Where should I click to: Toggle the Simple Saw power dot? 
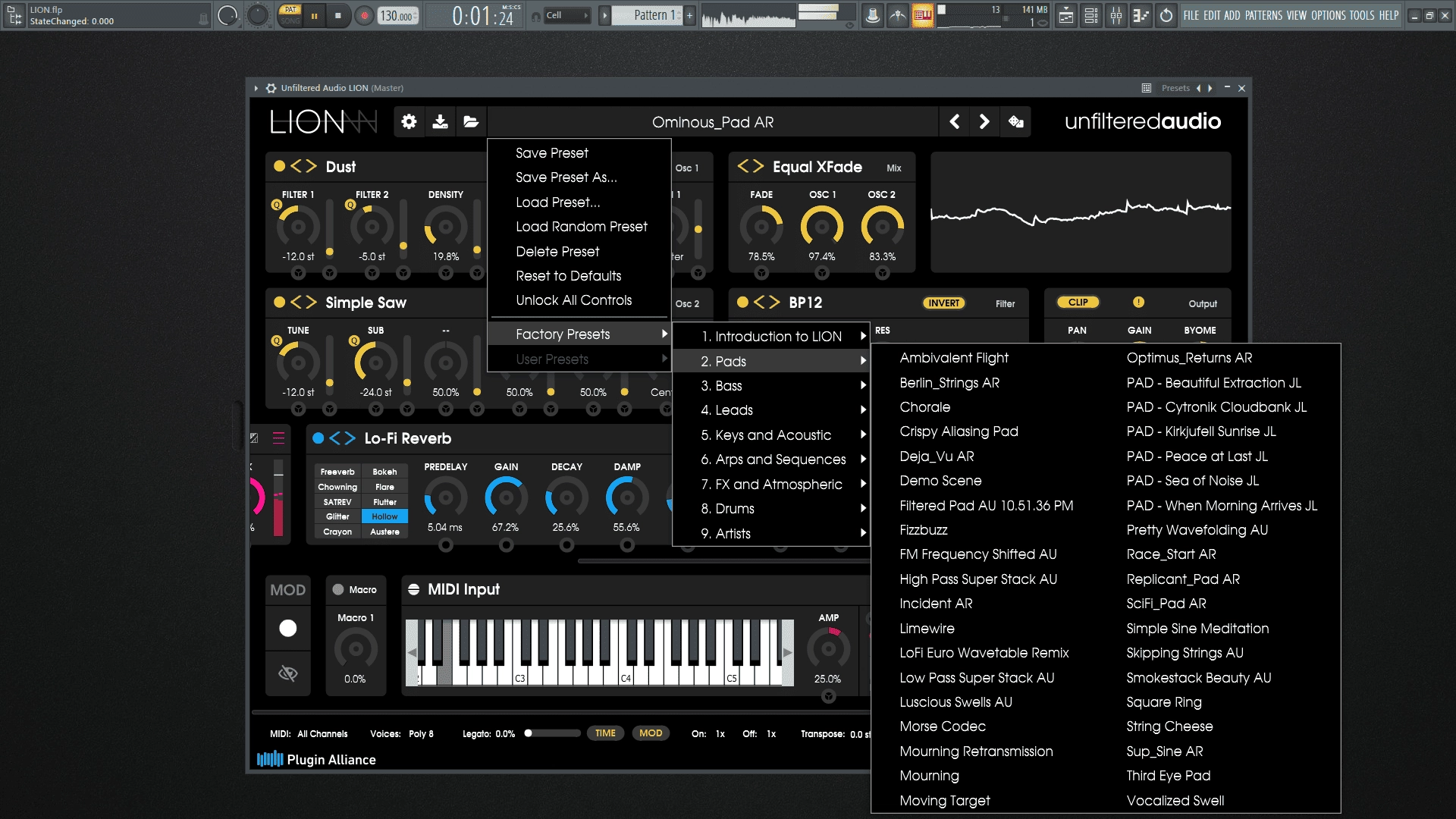pos(279,302)
